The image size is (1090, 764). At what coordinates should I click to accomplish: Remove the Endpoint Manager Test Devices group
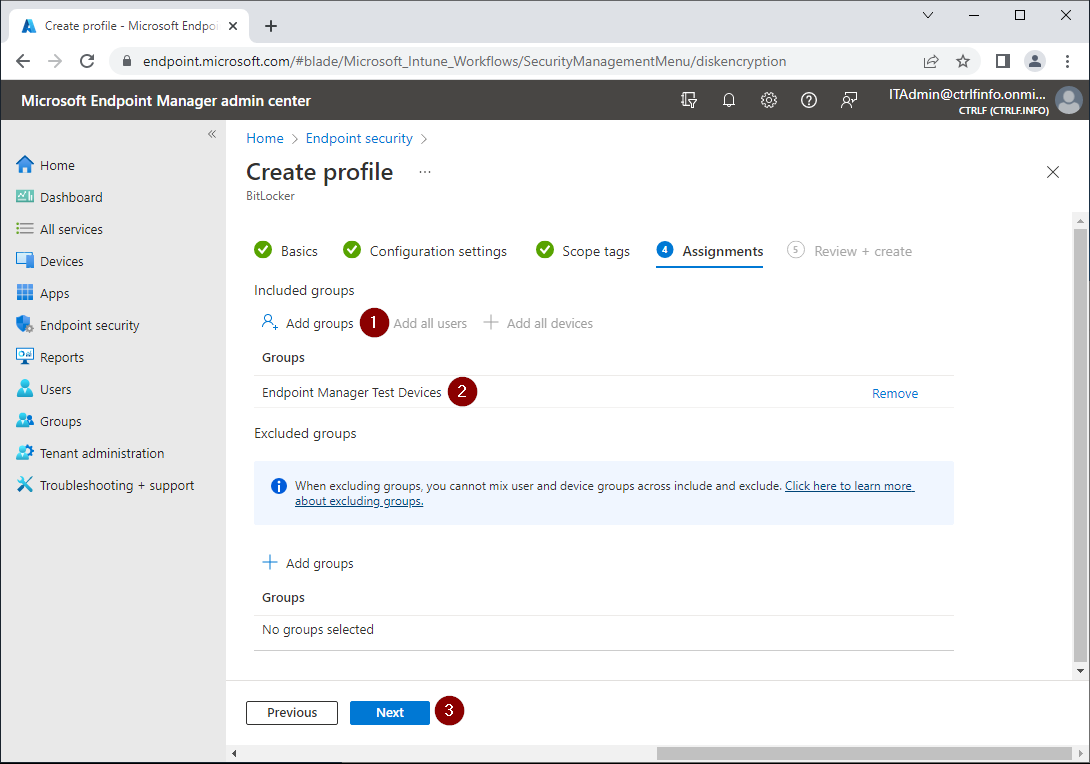point(894,393)
